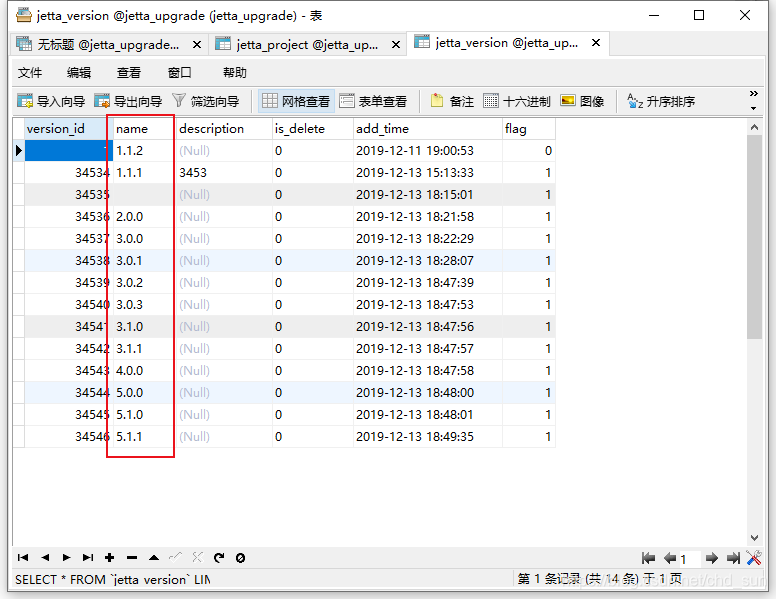Click the Image (图像) toolbar button
Image resolution: width=776 pixels, height=599 pixels.
(x=582, y=101)
